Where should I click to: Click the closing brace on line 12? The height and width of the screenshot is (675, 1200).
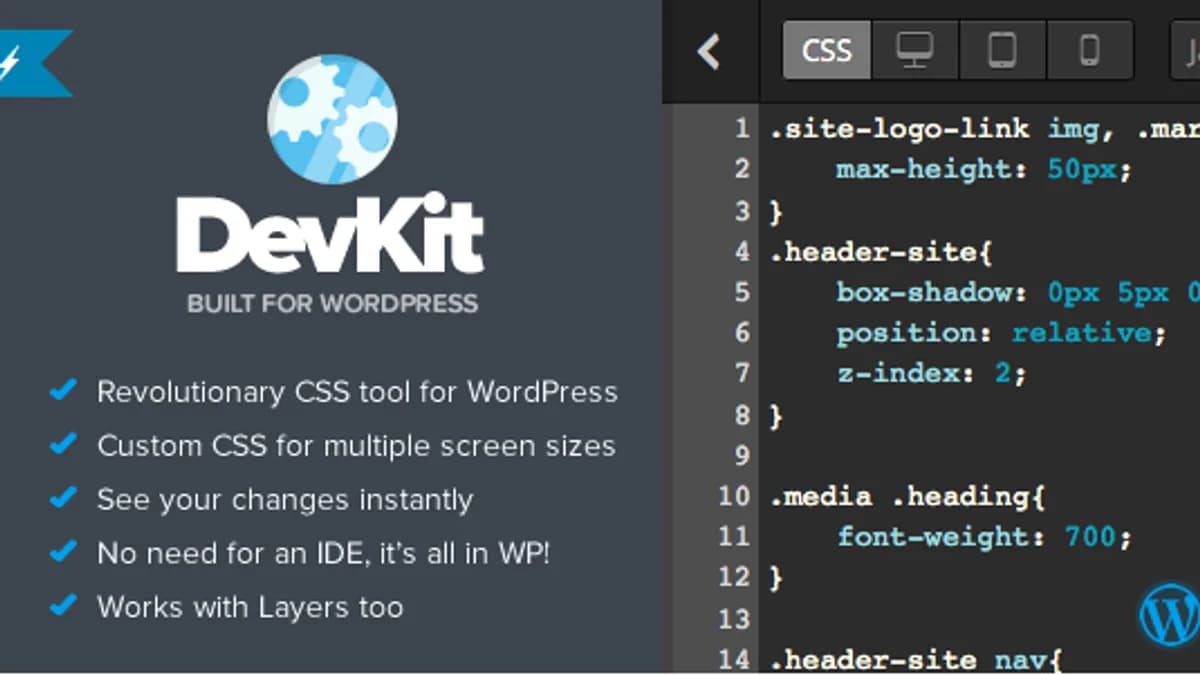coord(776,578)
